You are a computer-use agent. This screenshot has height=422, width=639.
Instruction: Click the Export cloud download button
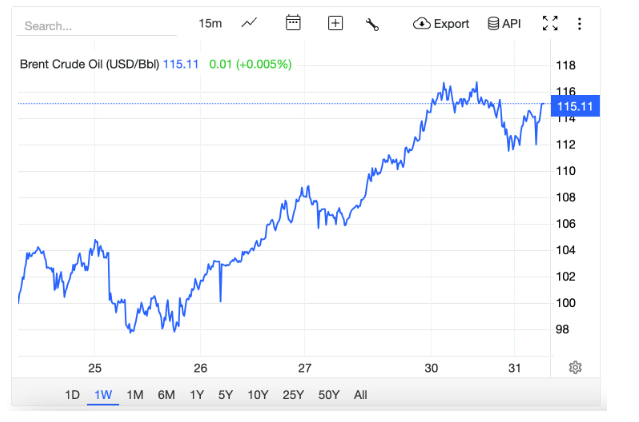(441, 23)
